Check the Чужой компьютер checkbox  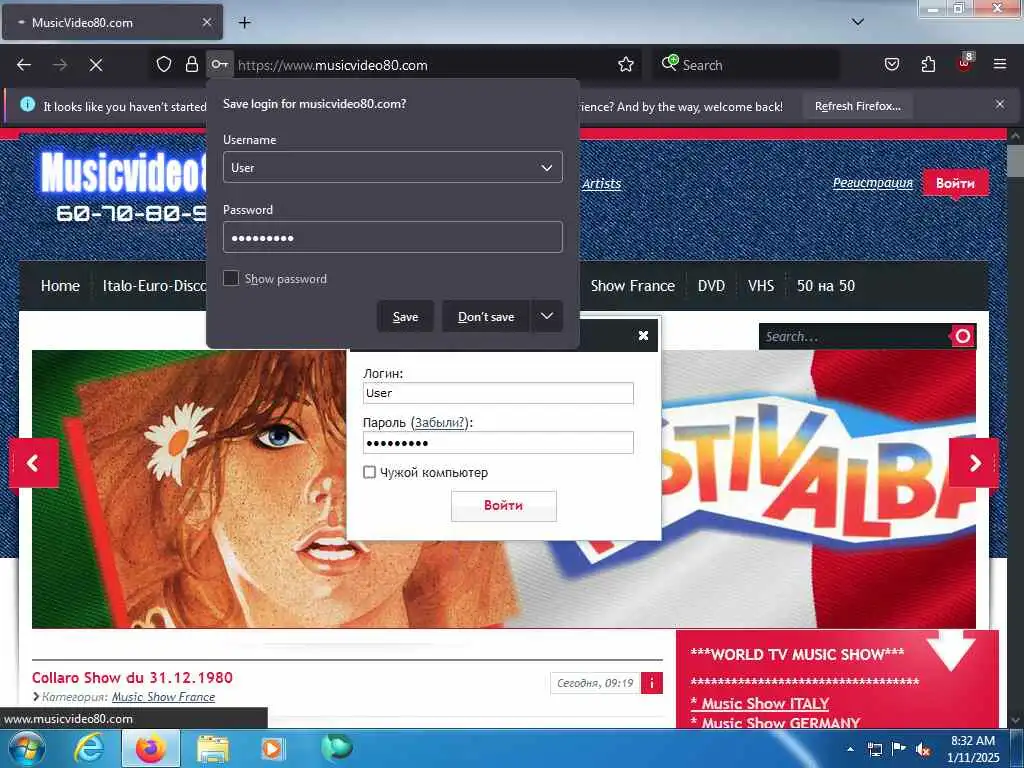tap(370, 472)
